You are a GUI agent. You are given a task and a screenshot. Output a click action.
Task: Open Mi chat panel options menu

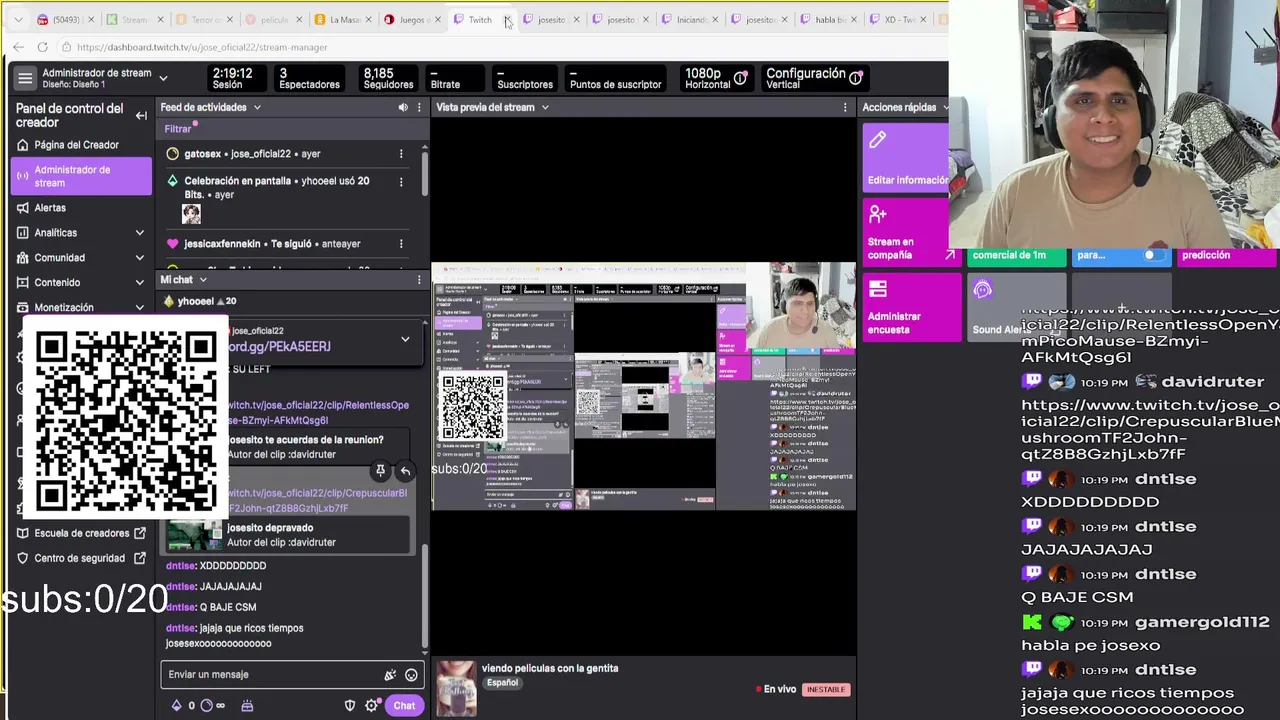[419, 280]
